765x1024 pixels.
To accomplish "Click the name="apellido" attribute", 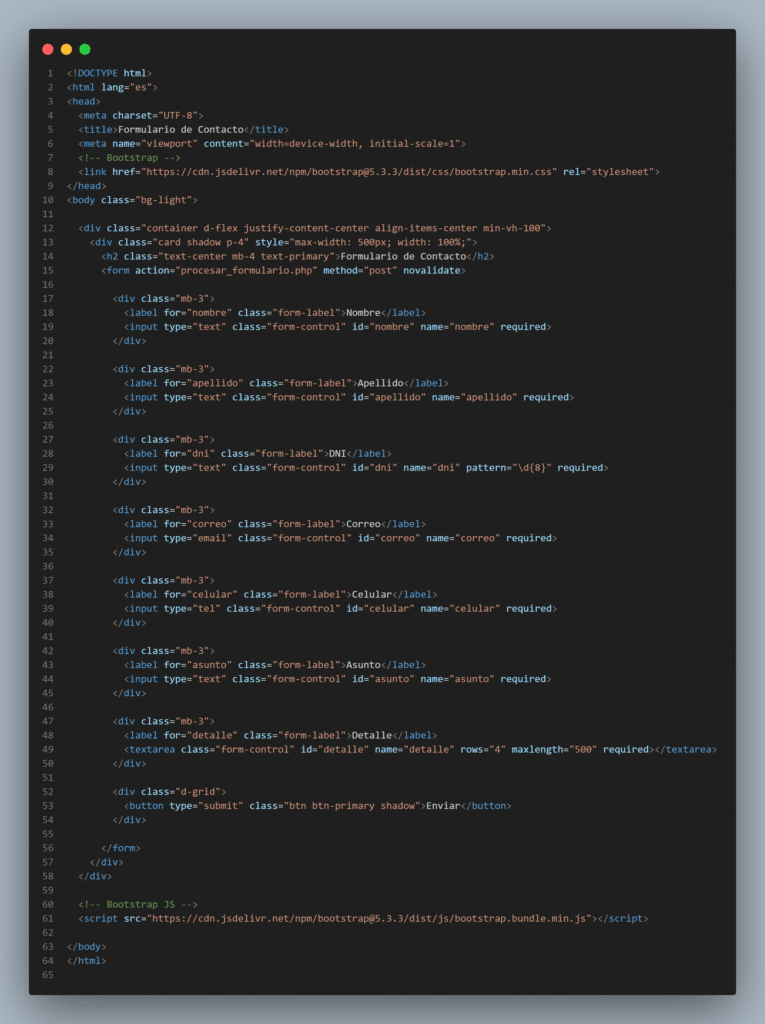I will click(x=474, y=397).
